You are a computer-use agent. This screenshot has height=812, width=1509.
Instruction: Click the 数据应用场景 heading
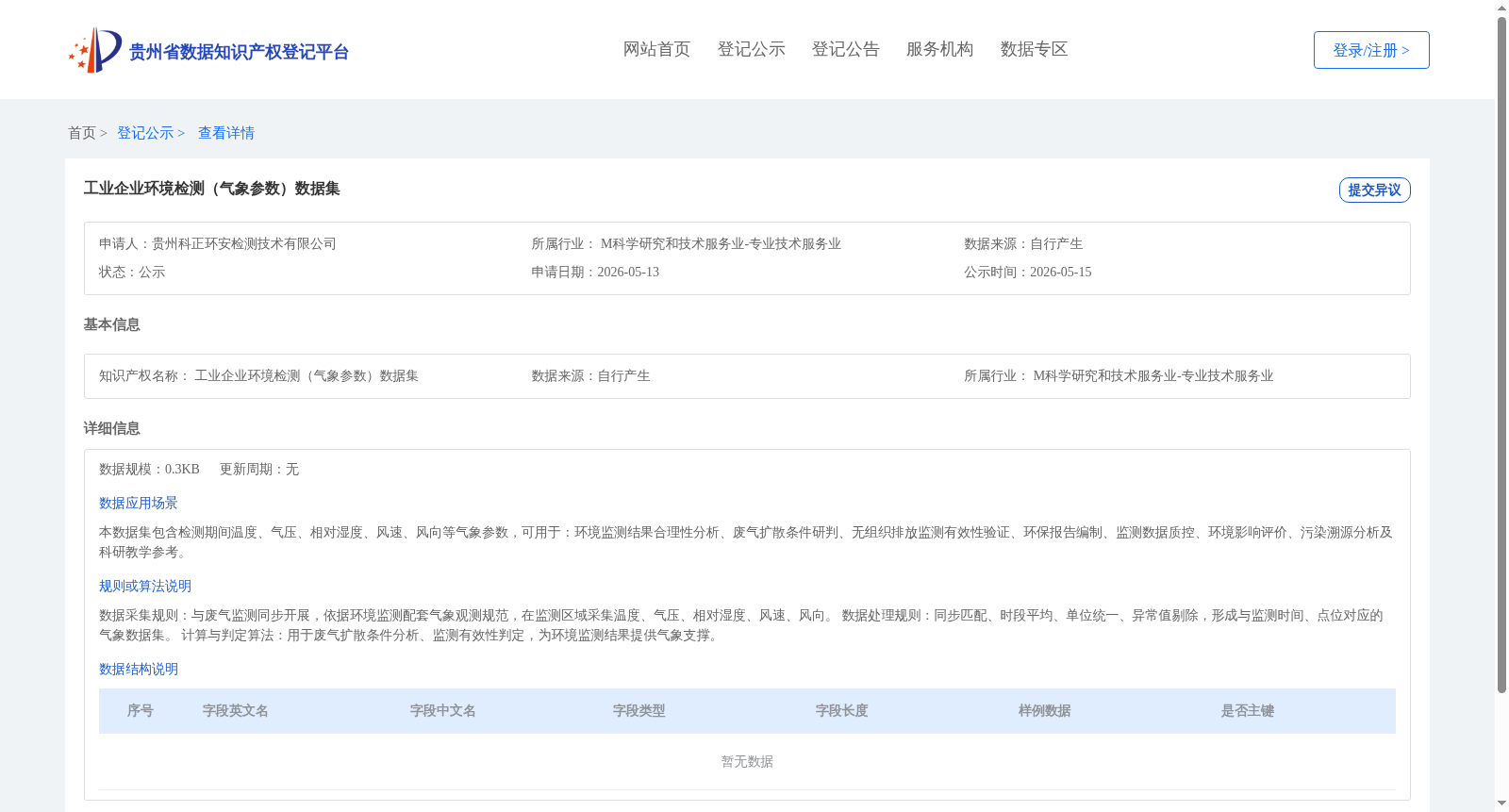tap(139, 503)
